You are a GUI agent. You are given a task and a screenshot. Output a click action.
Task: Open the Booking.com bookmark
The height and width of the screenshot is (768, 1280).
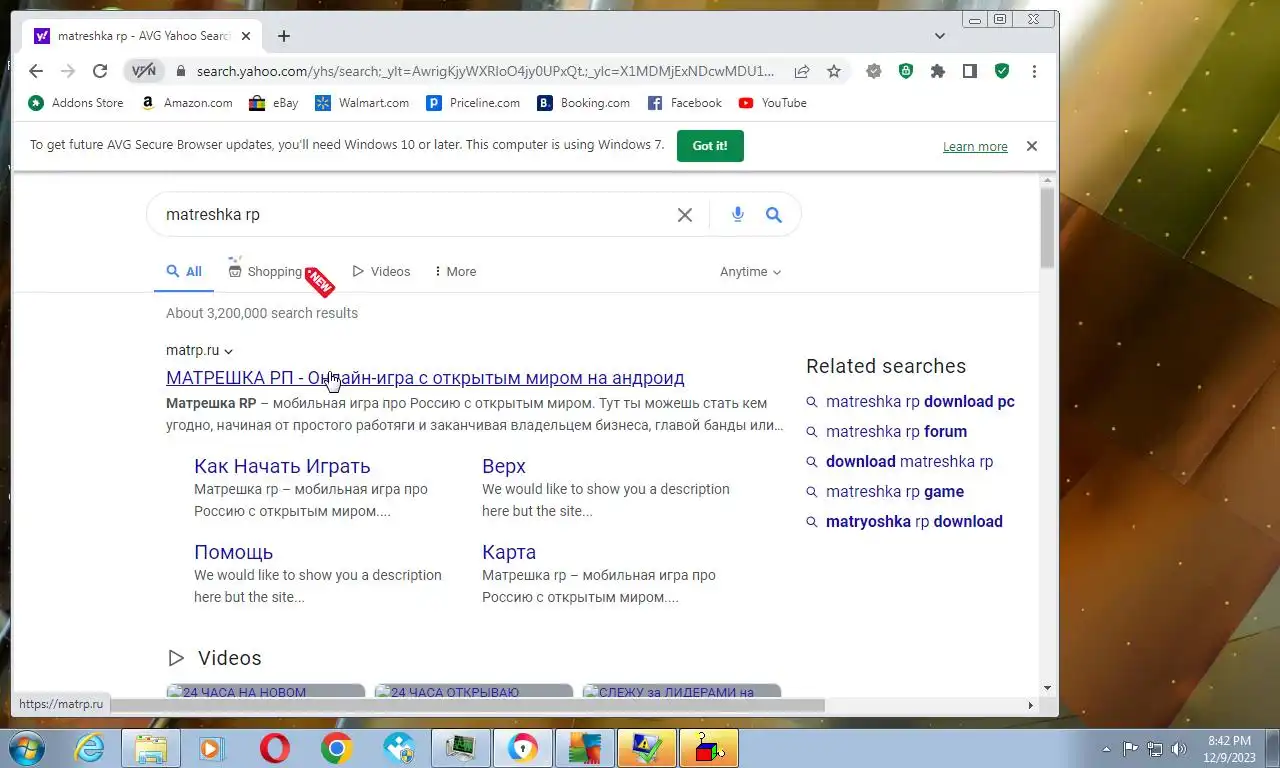click(x=584, y=103)
